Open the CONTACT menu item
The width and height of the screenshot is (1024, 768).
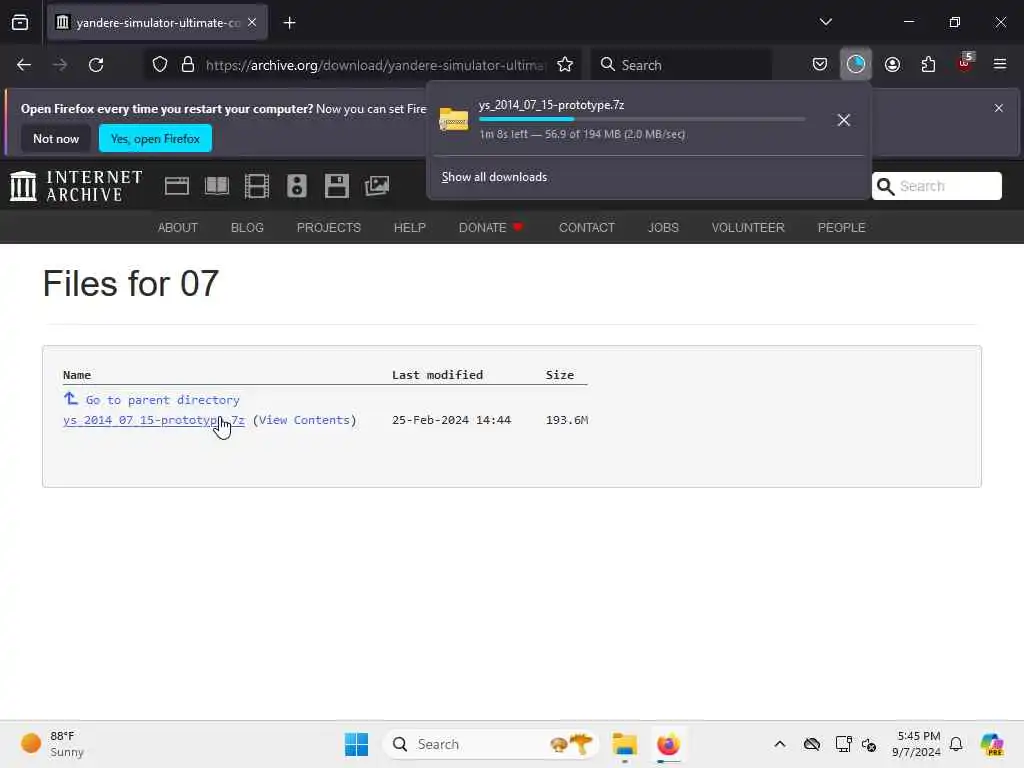(x=586, y=227)
